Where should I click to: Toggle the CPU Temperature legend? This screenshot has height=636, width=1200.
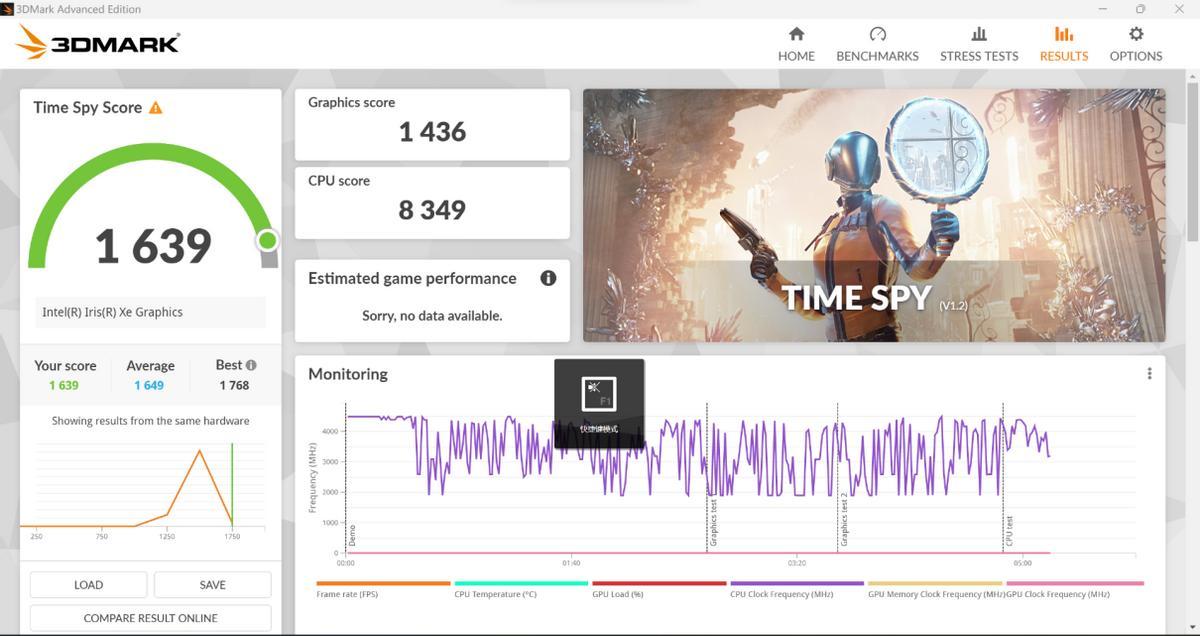(521, 589)
